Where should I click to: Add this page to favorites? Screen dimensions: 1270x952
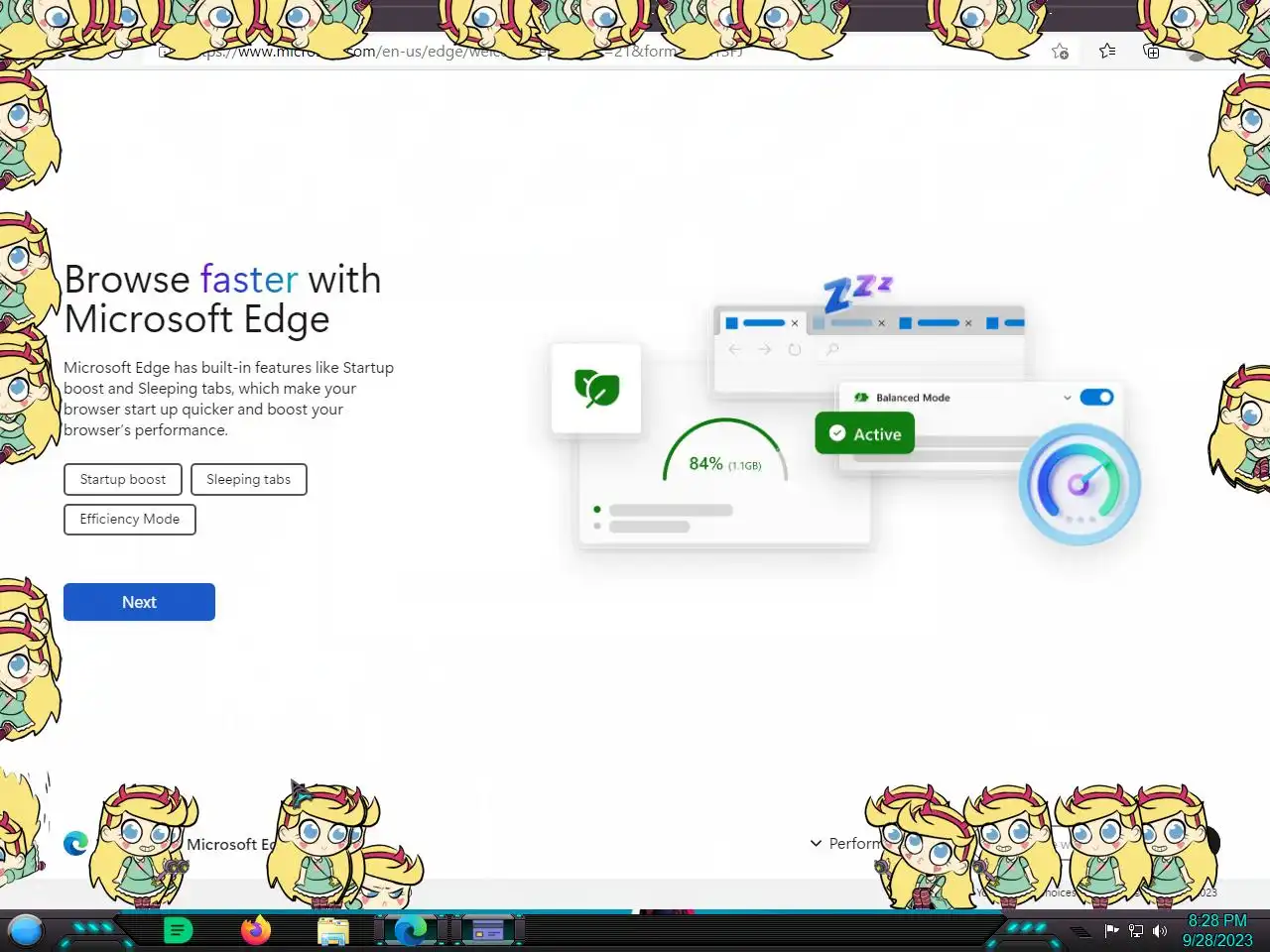[x=1060, y=52]
